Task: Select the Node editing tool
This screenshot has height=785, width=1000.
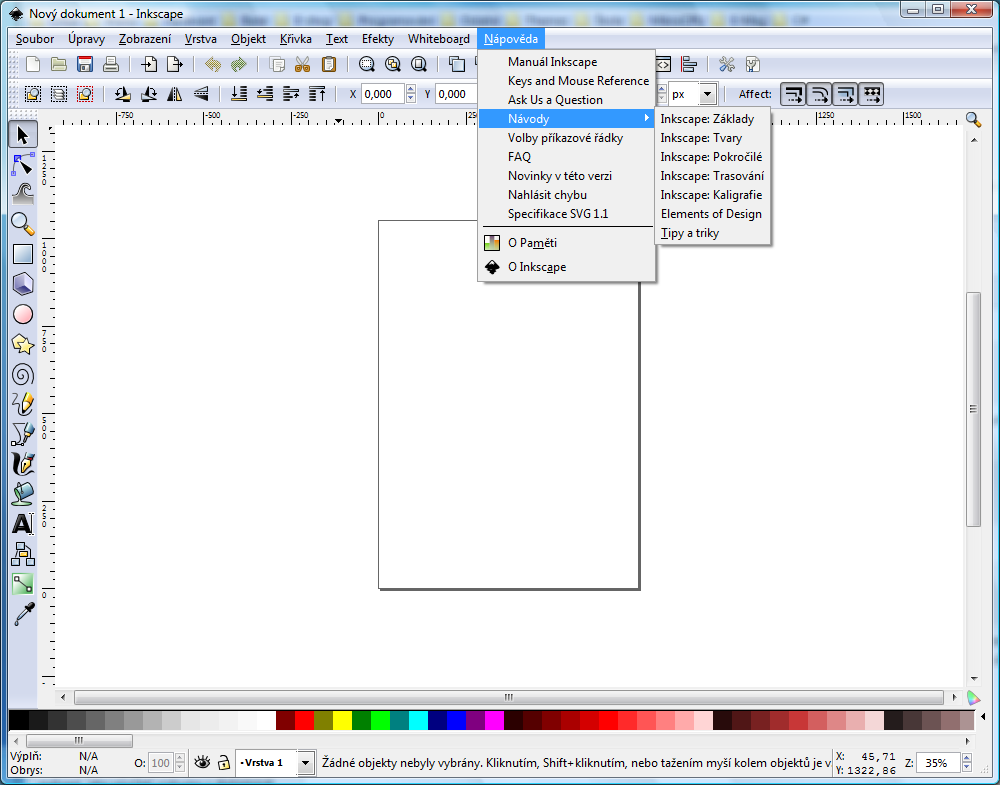Action: (23, 165)
